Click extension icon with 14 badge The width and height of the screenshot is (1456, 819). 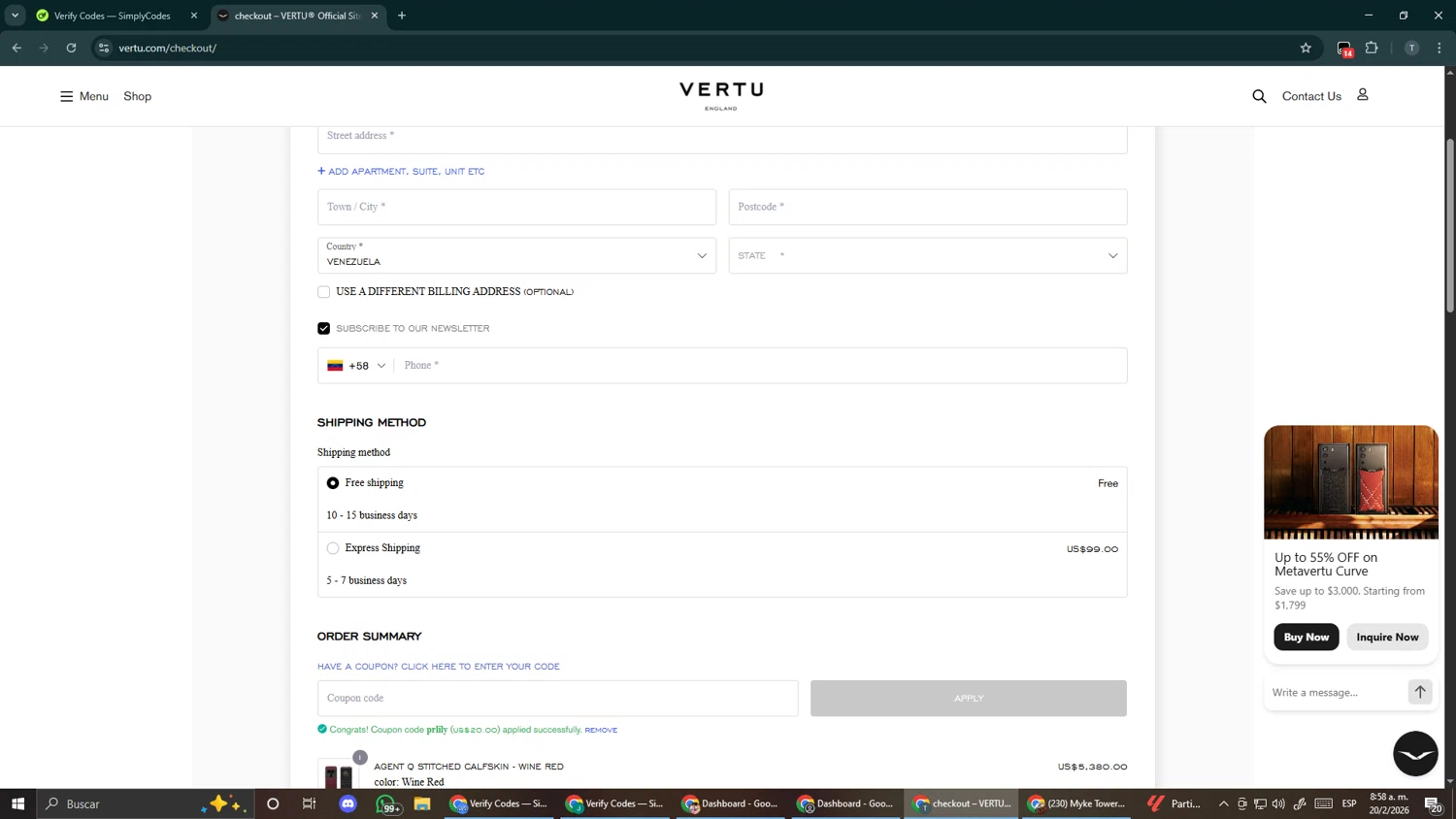pos(1344,49)
